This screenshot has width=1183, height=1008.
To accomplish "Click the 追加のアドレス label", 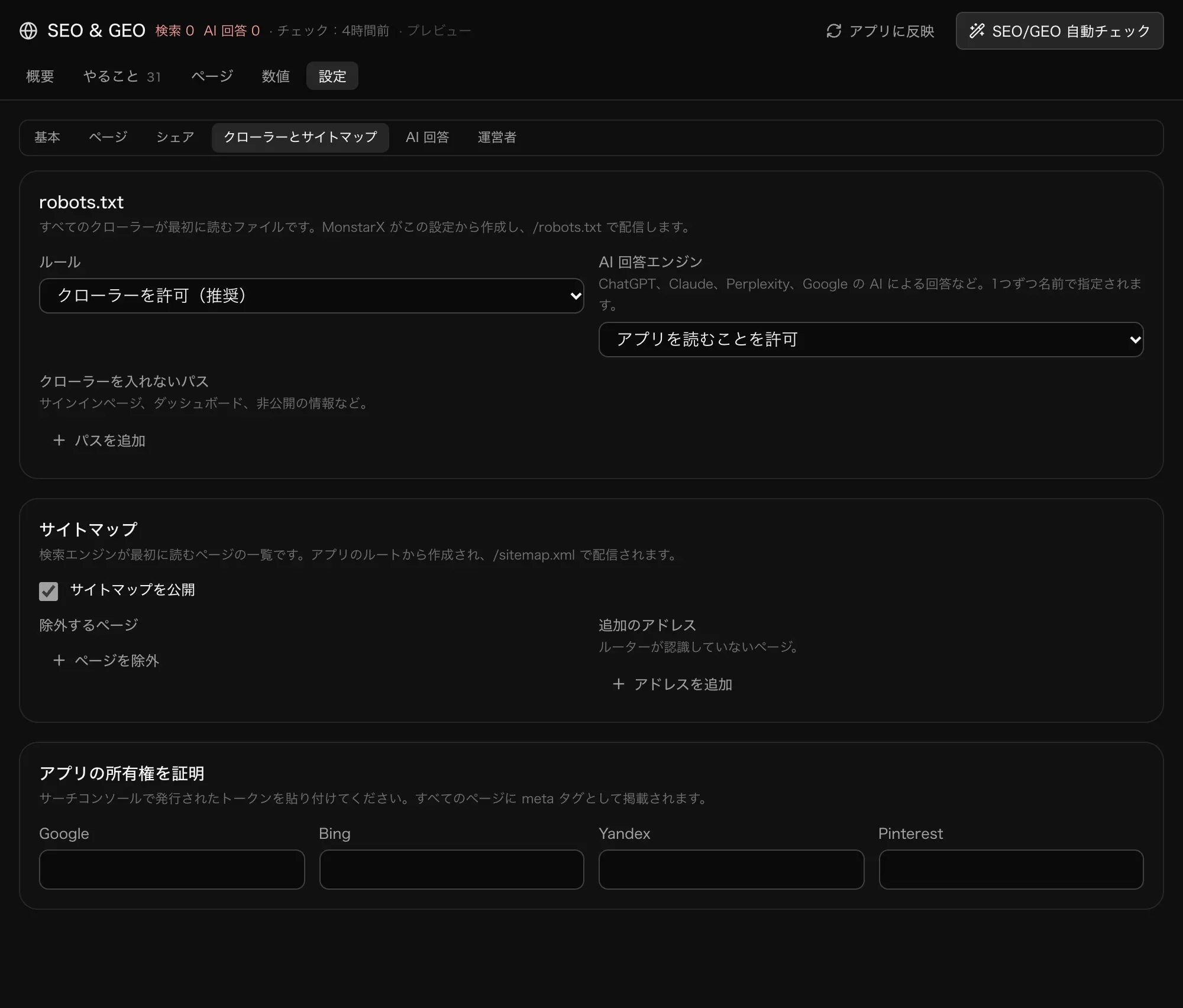I will [648, 625].
